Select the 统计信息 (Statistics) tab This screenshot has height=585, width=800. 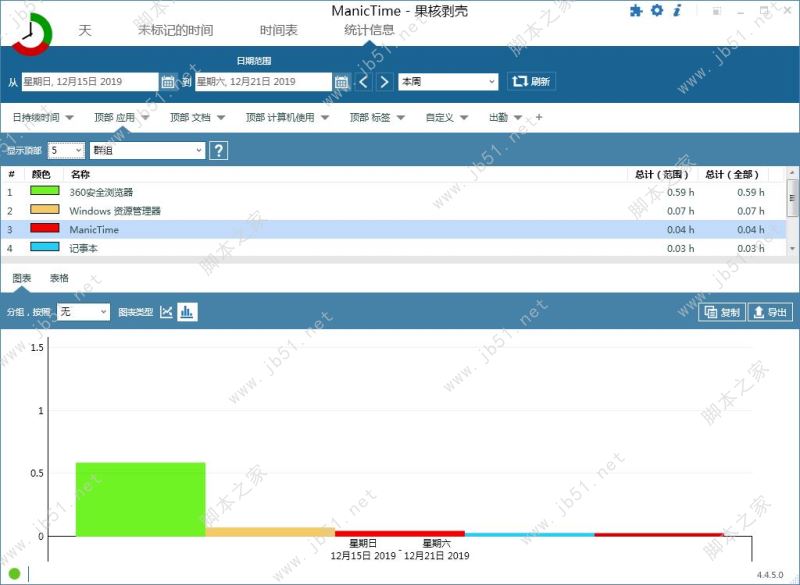(x=369, y=30)
